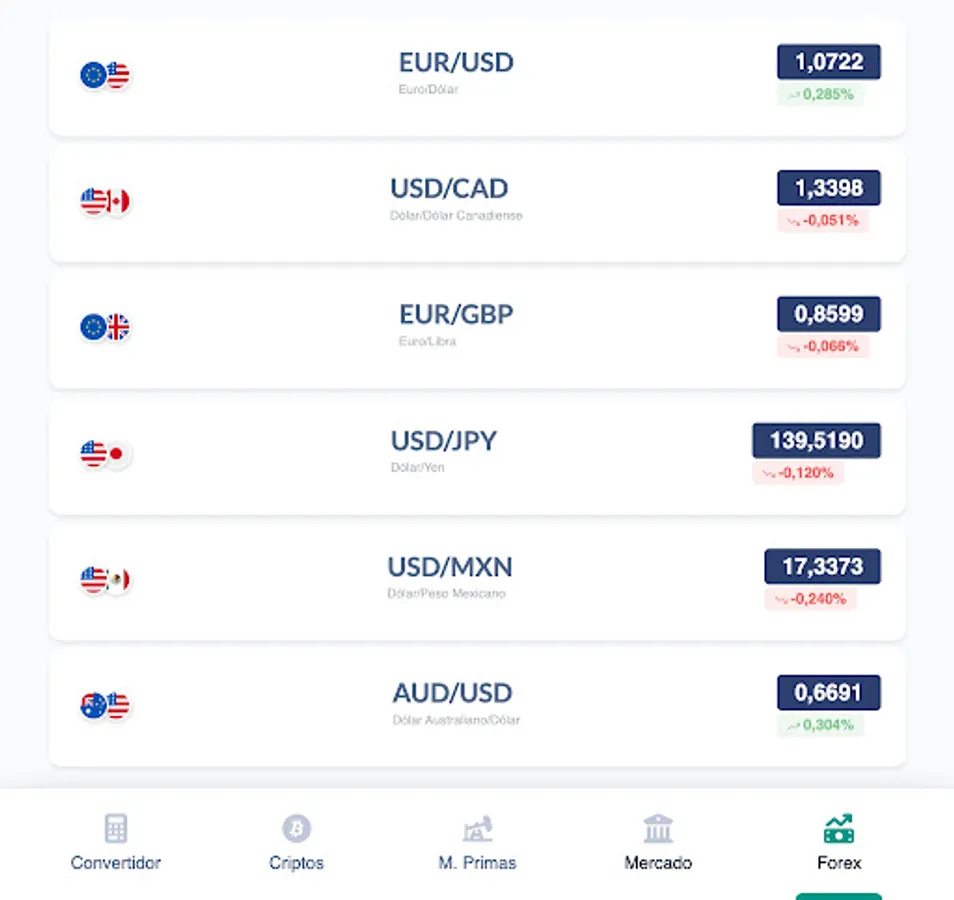Click the EUR/GBP flag pair icon

click(x=105, y=327)
